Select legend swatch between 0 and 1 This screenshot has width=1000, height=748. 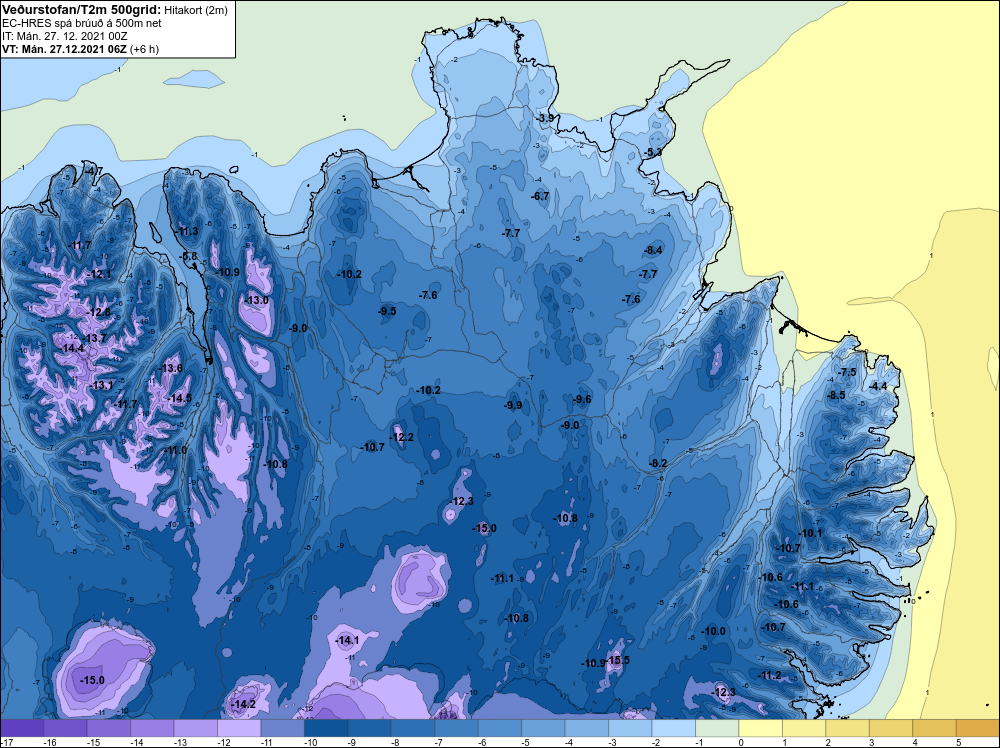click(x=760, y=728)
